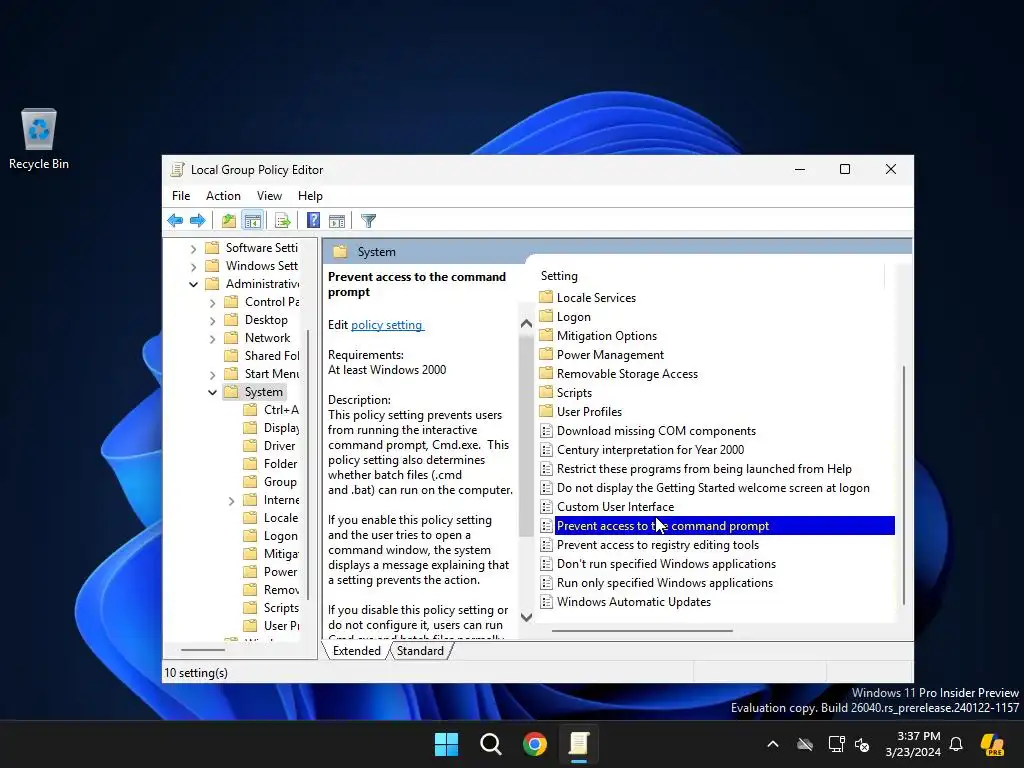Show hidden tray icons chevron
1024x768 pixels.
[773, 744]
